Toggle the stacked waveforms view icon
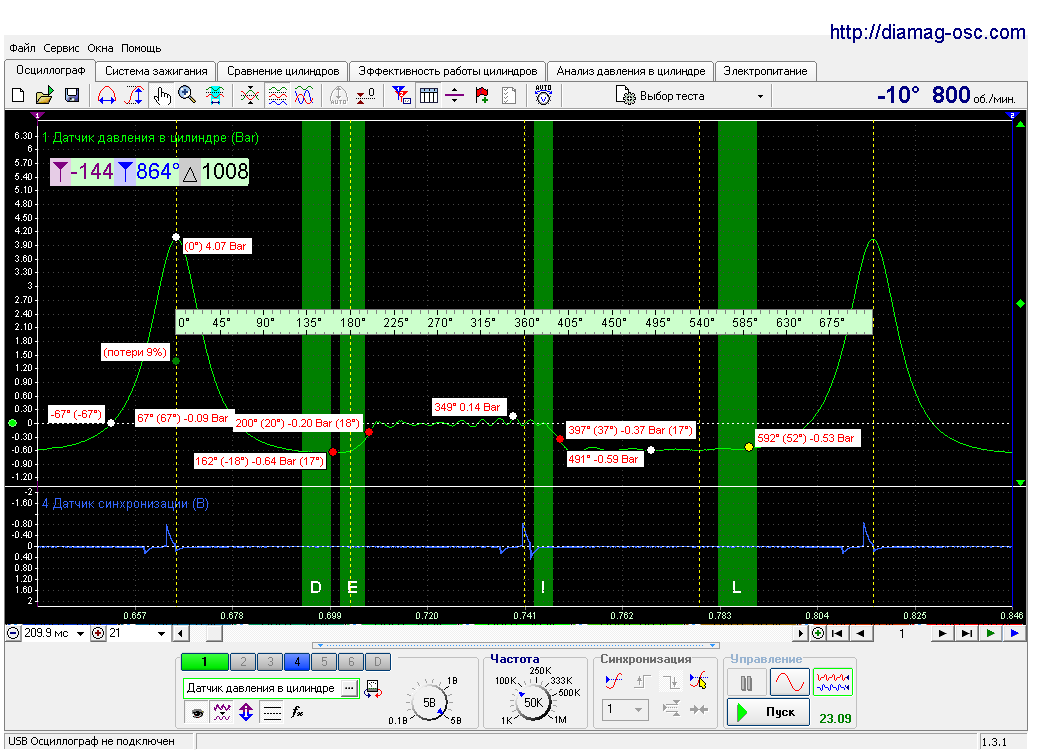Screen dimensions: 1040x754 point(278,95)
